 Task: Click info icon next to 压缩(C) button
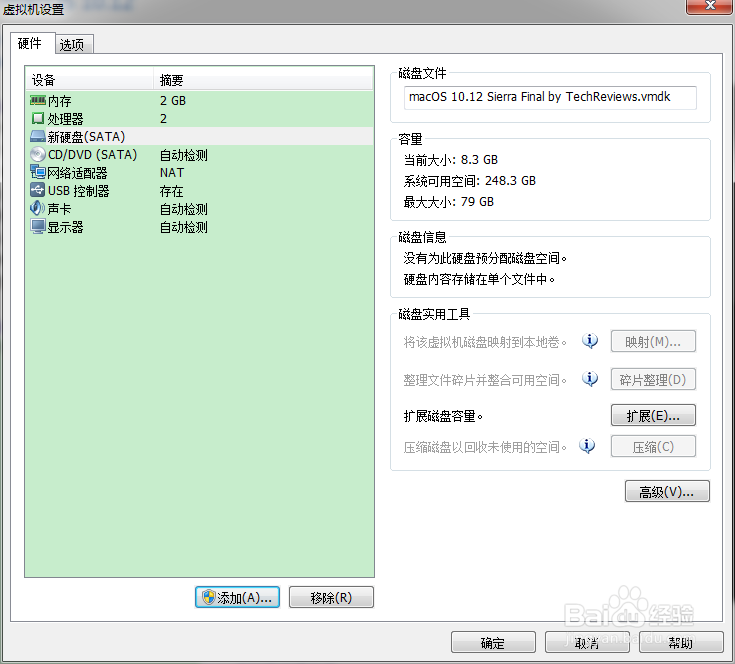pyautogui.click(x=587, y=446)
